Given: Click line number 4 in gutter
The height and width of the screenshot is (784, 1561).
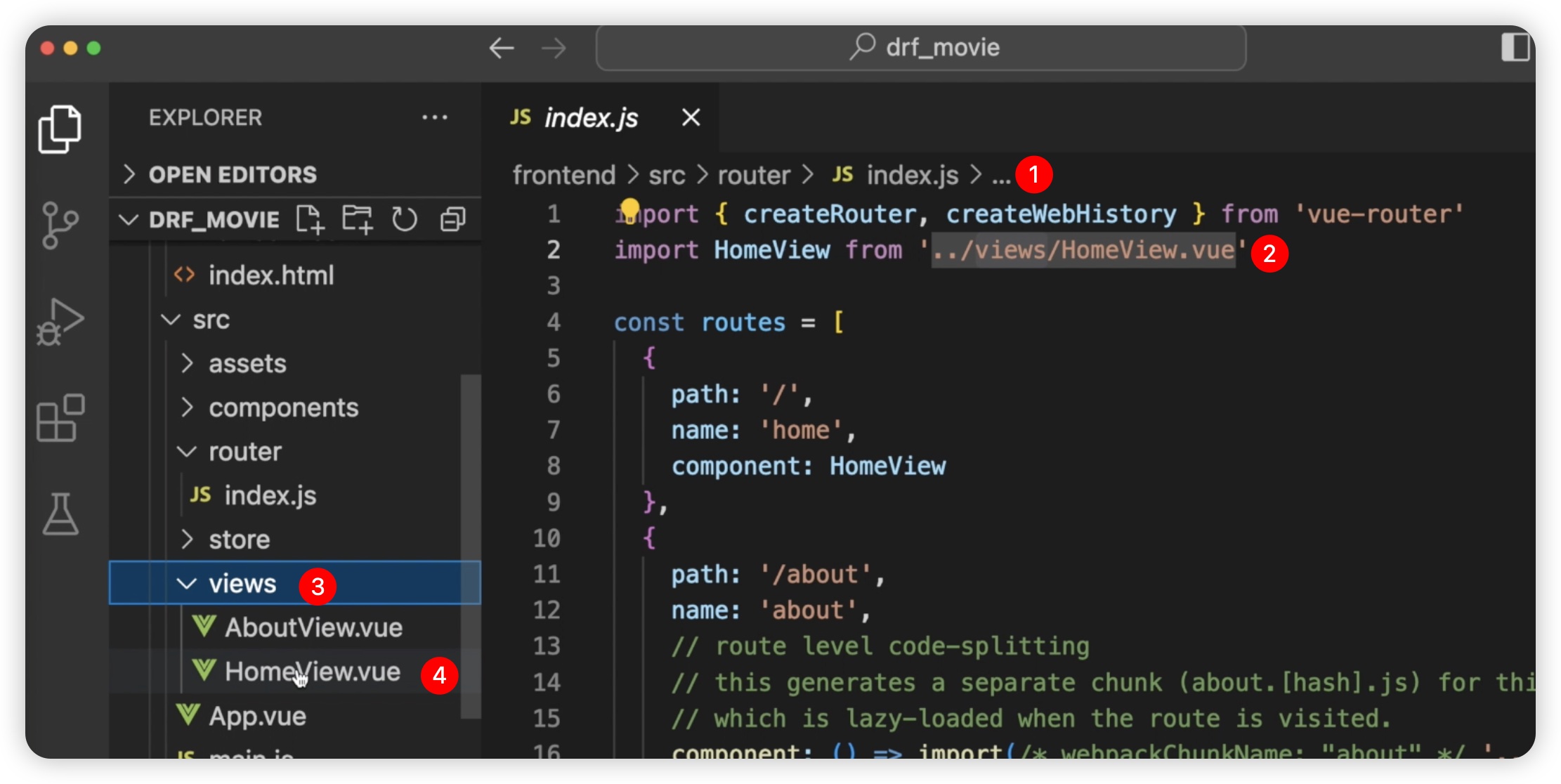Looking at the screenshot, I should click(554, 322).
